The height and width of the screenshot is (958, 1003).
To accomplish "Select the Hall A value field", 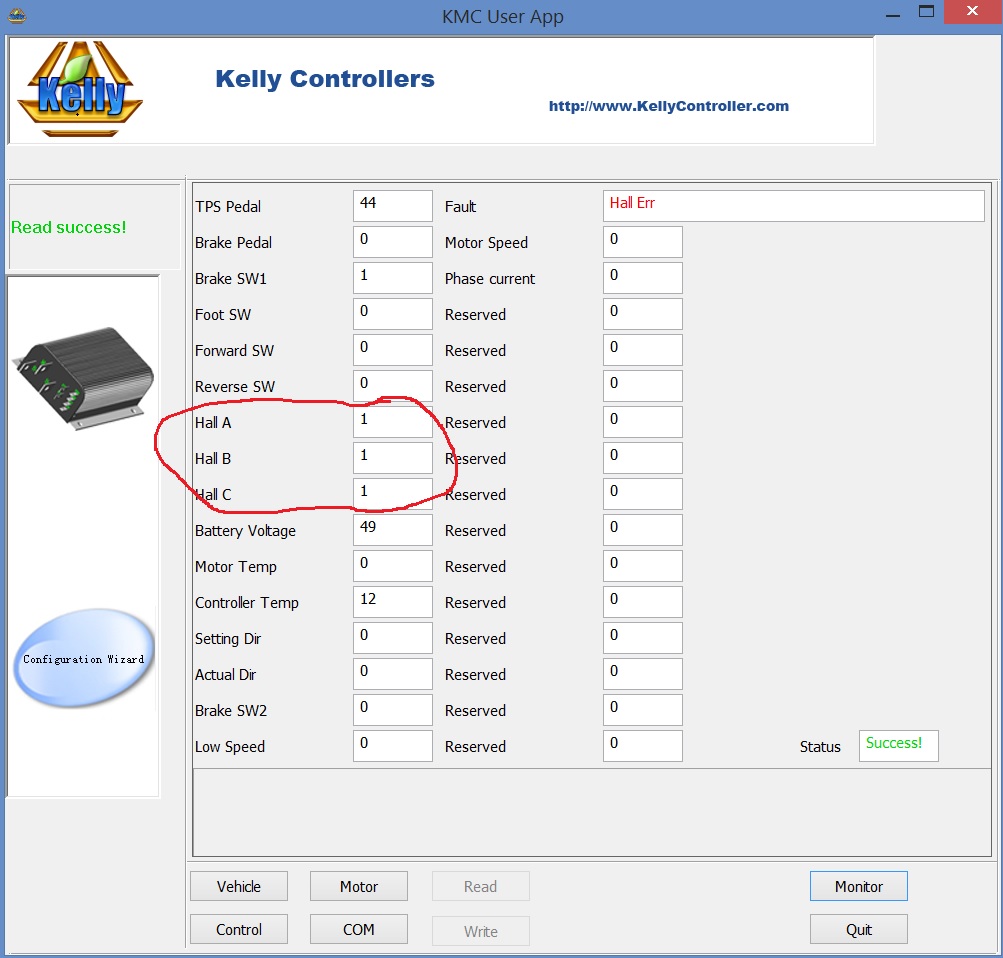I will click(x=393, y=422).
